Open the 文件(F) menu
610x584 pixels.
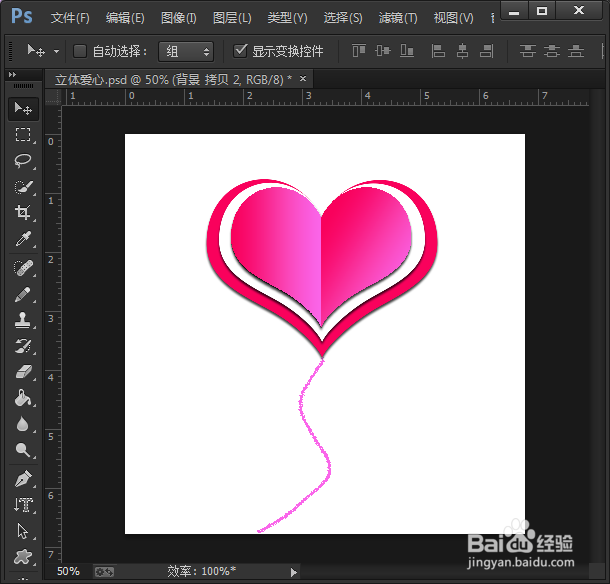point(70,18)
